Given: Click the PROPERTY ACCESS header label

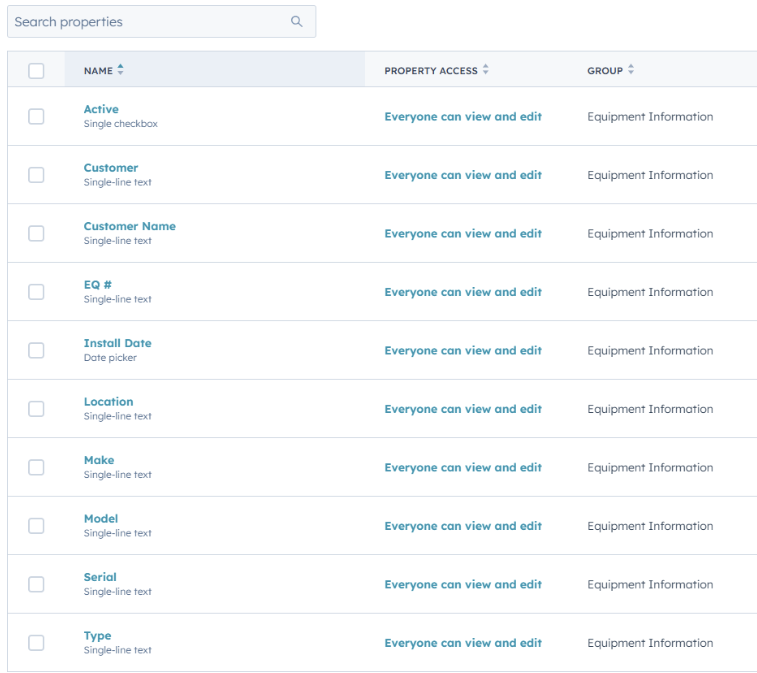Looking at the screenshot, I should (x=431, y=70).
